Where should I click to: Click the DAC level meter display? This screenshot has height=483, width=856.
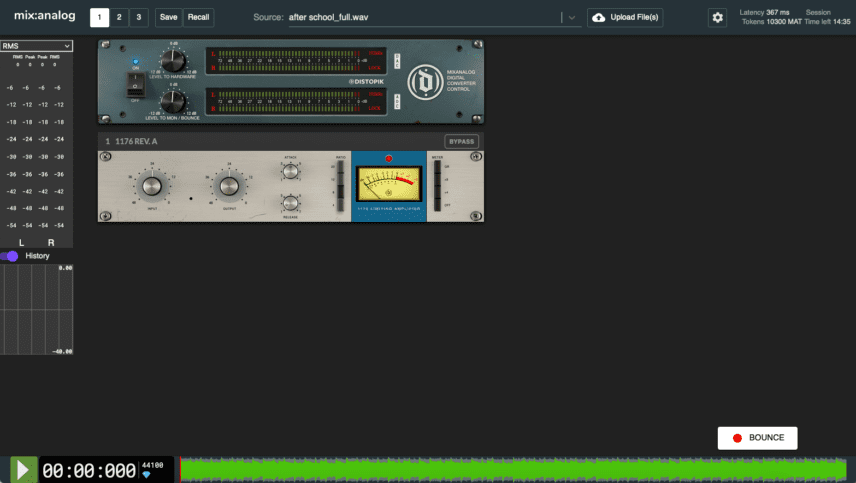tap(296, 61)
